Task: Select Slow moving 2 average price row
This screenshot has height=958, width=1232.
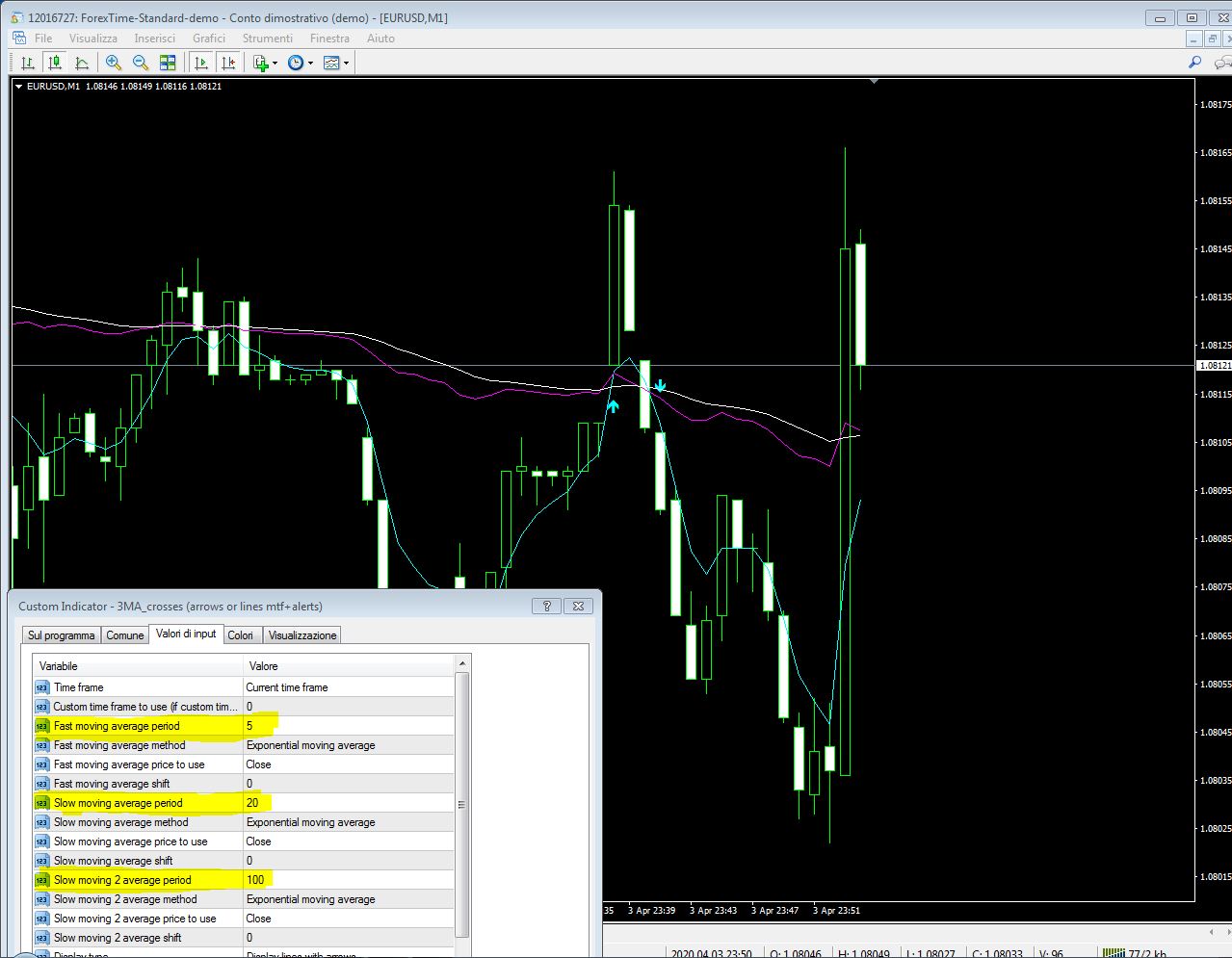Action: coord(138,919)
